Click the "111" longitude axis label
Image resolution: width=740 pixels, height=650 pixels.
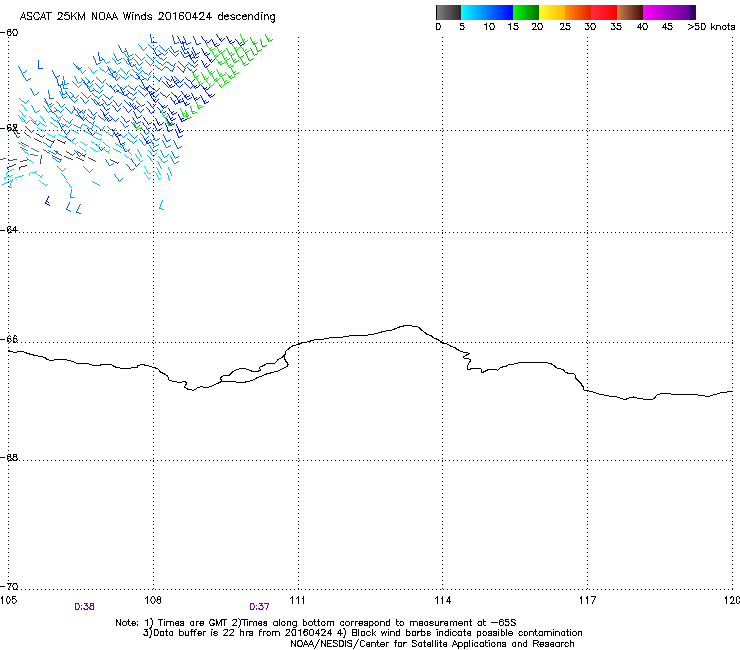point(297,600)
